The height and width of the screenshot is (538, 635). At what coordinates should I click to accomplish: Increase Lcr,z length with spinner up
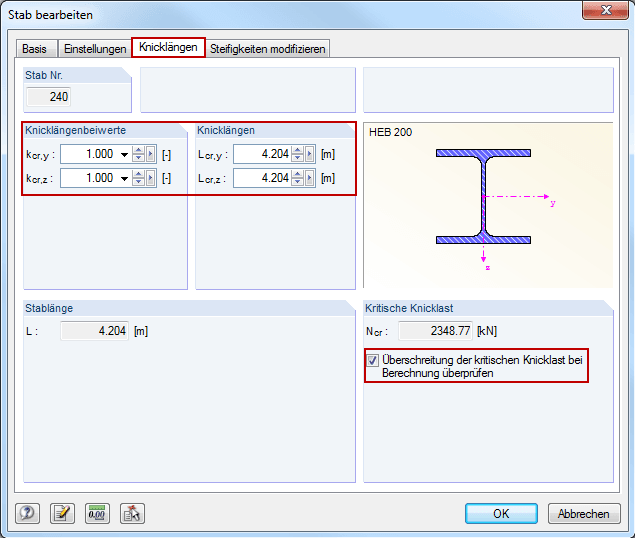[298, 175]
